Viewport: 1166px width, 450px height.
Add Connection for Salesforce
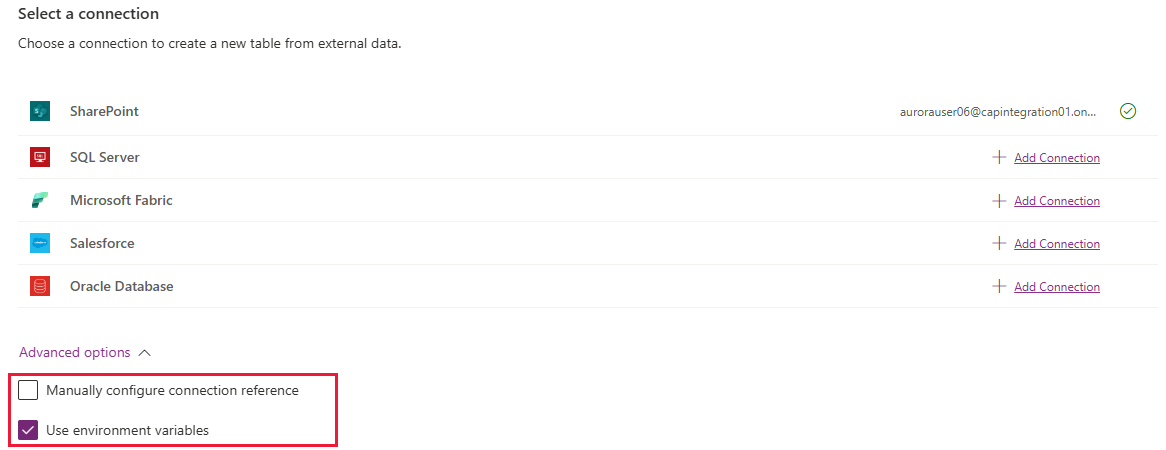click(1056, 244)
